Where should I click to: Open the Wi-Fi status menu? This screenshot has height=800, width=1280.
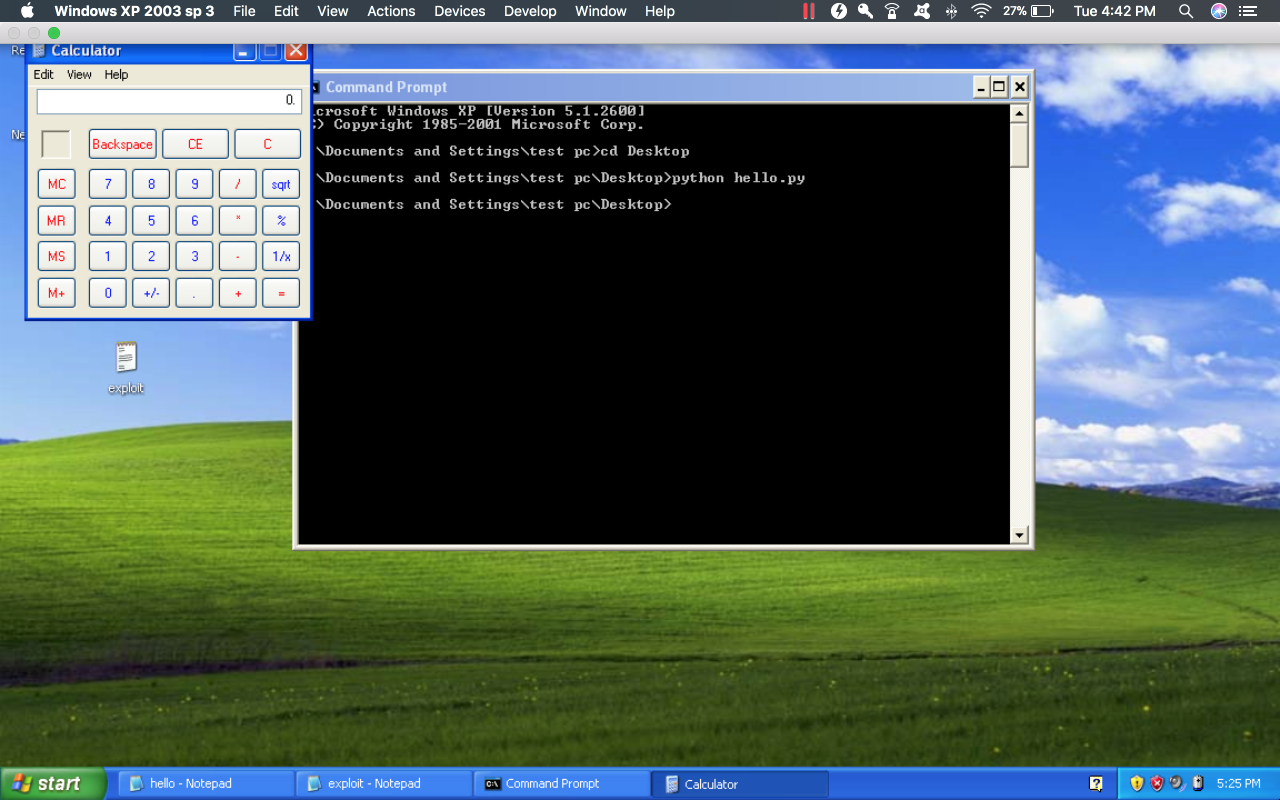981,11
